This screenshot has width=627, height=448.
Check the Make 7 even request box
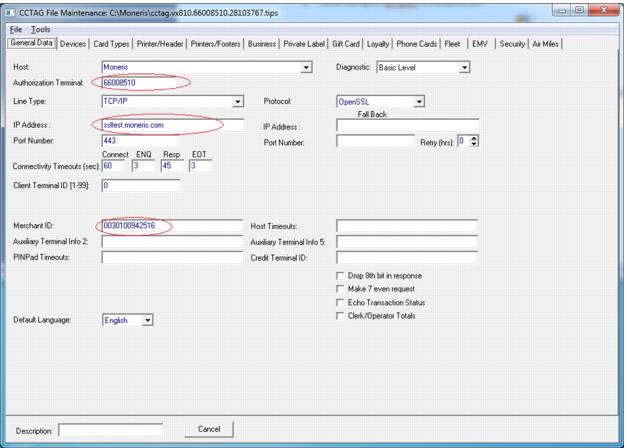pyautogui.click(x=342, y=289)
